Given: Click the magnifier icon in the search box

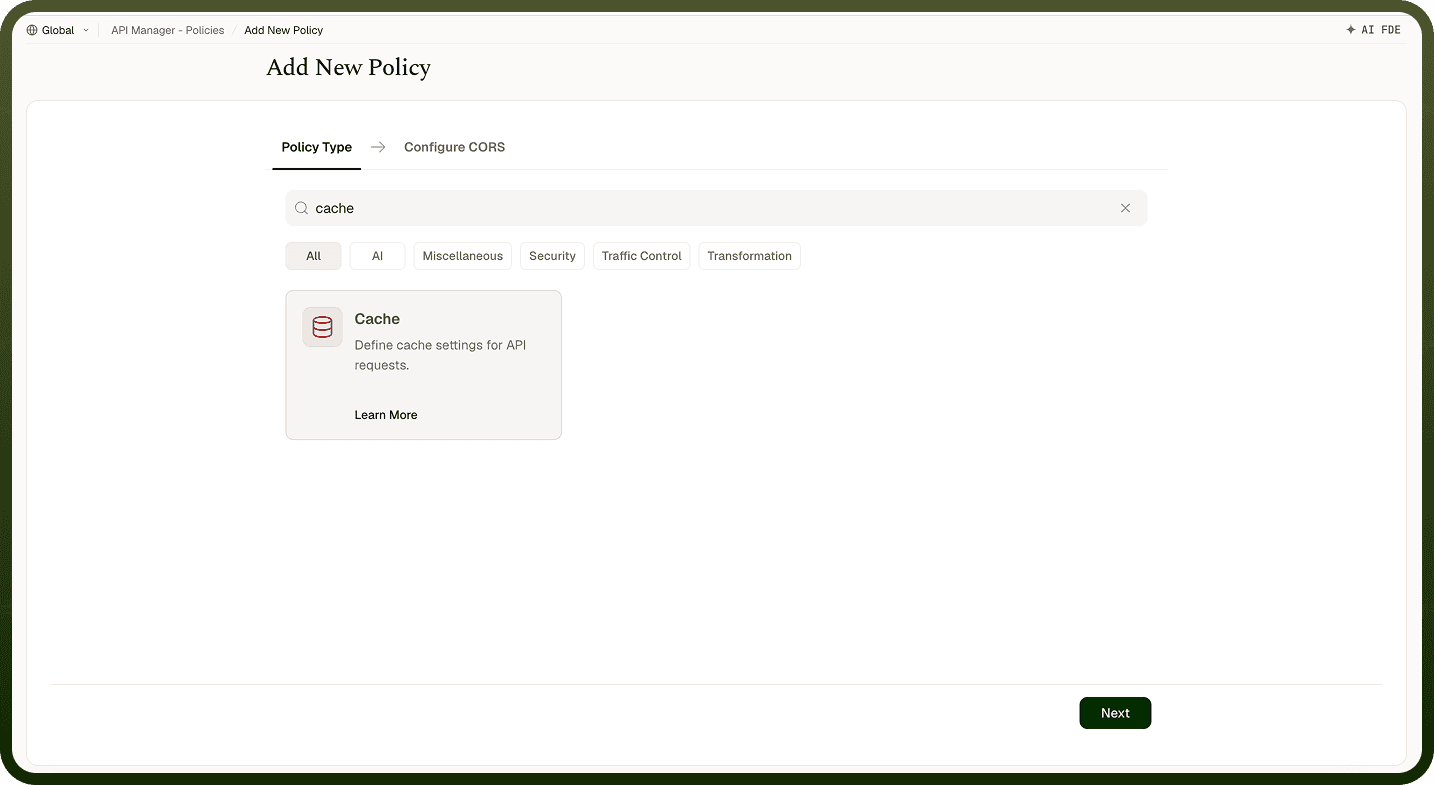Looking at the screenshot, I should [301, 208].
